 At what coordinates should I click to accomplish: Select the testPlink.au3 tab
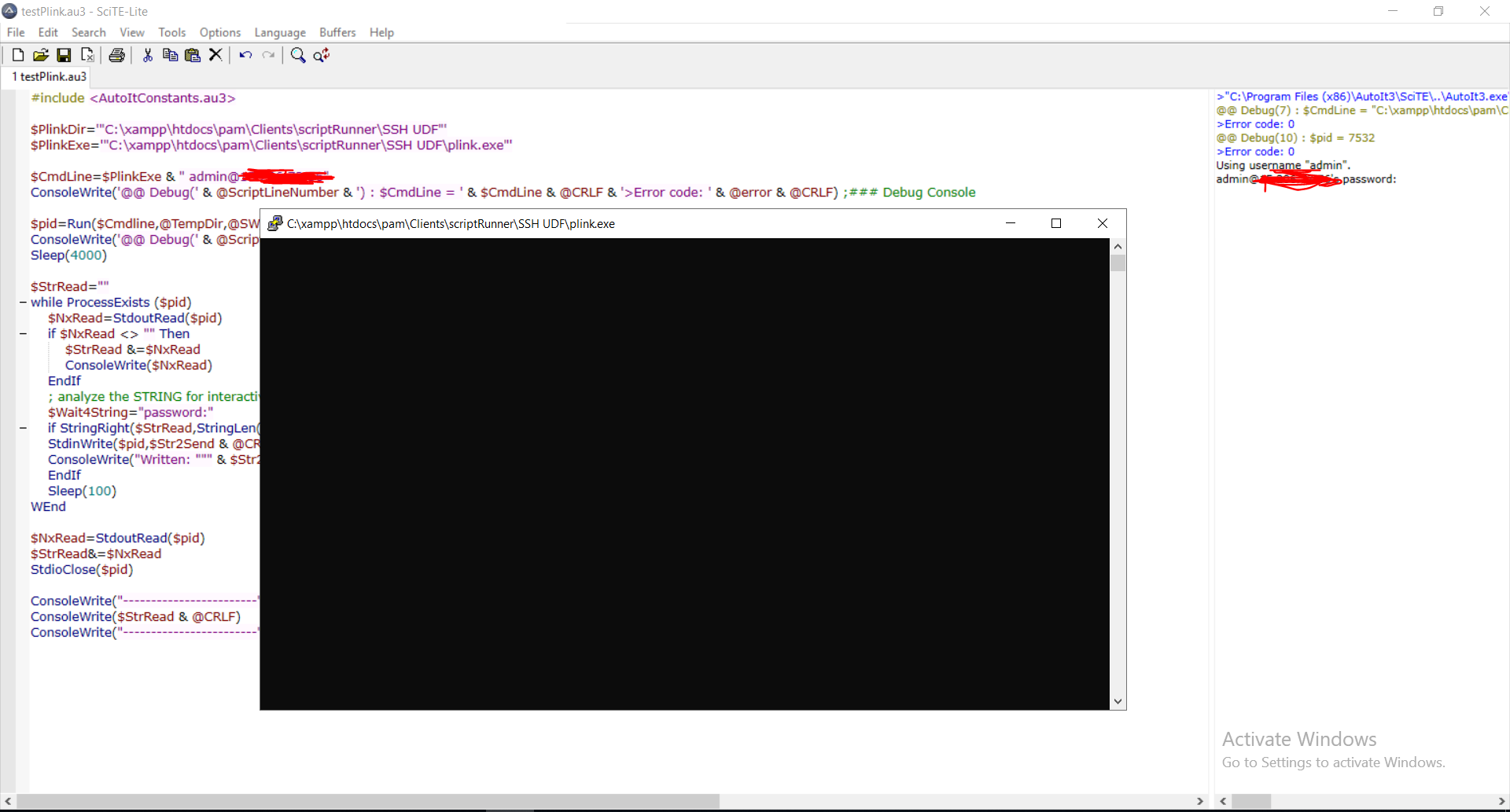(48, 76)
